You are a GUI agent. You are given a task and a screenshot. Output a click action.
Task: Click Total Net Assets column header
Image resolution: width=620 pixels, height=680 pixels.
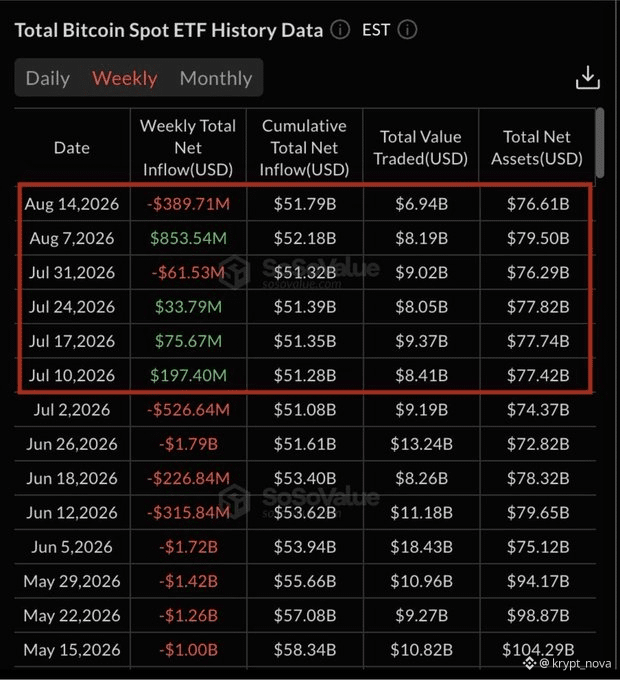(x=537, y=148)
